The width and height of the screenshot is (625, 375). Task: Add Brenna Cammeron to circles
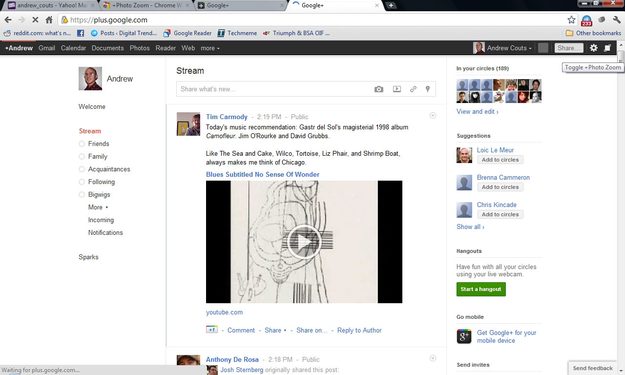(500, 187)
